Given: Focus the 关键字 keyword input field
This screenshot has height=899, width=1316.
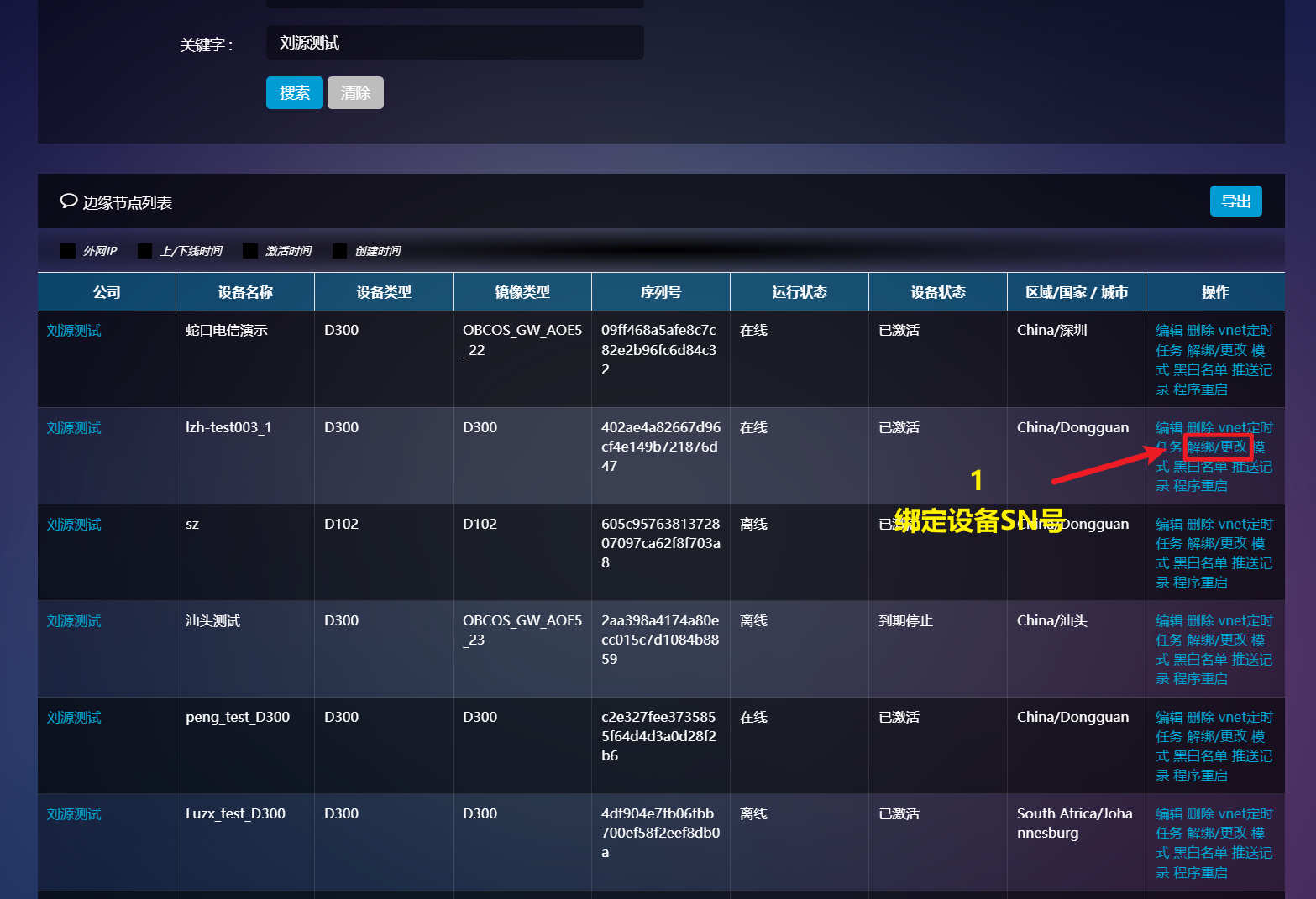Looking at the screenshot, I should 454,43.
